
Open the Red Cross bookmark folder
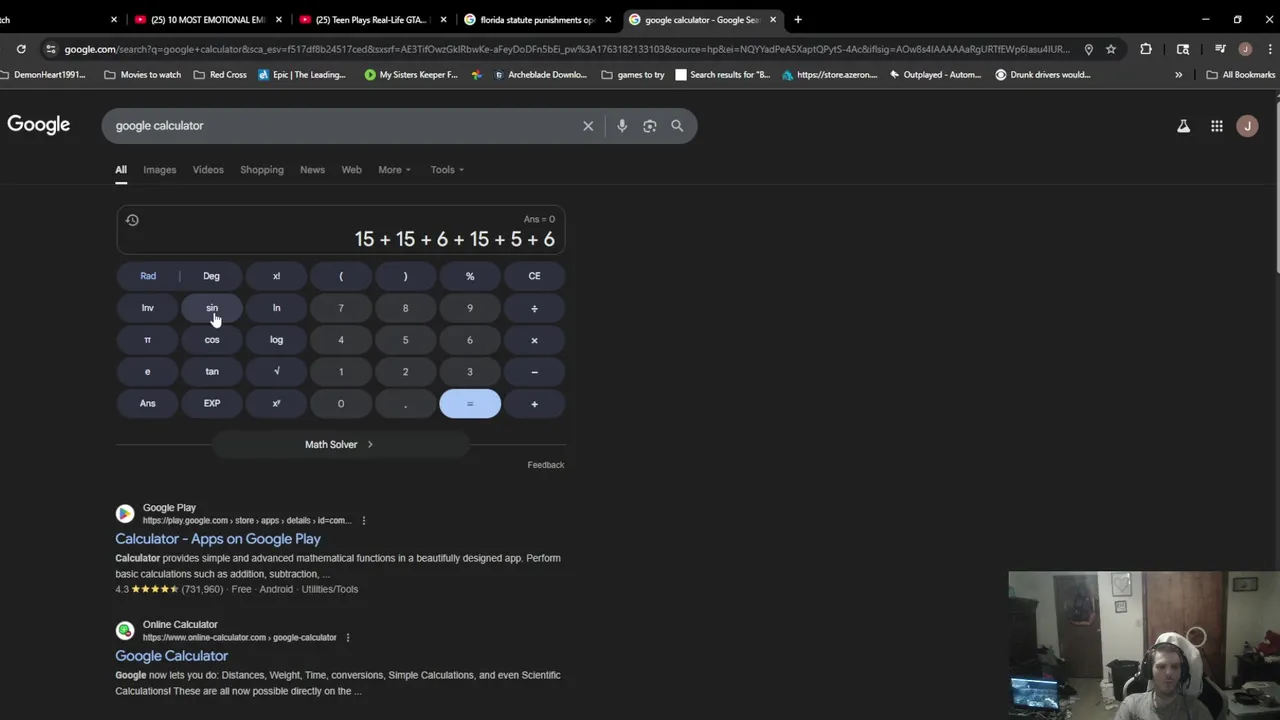[220, 74]
